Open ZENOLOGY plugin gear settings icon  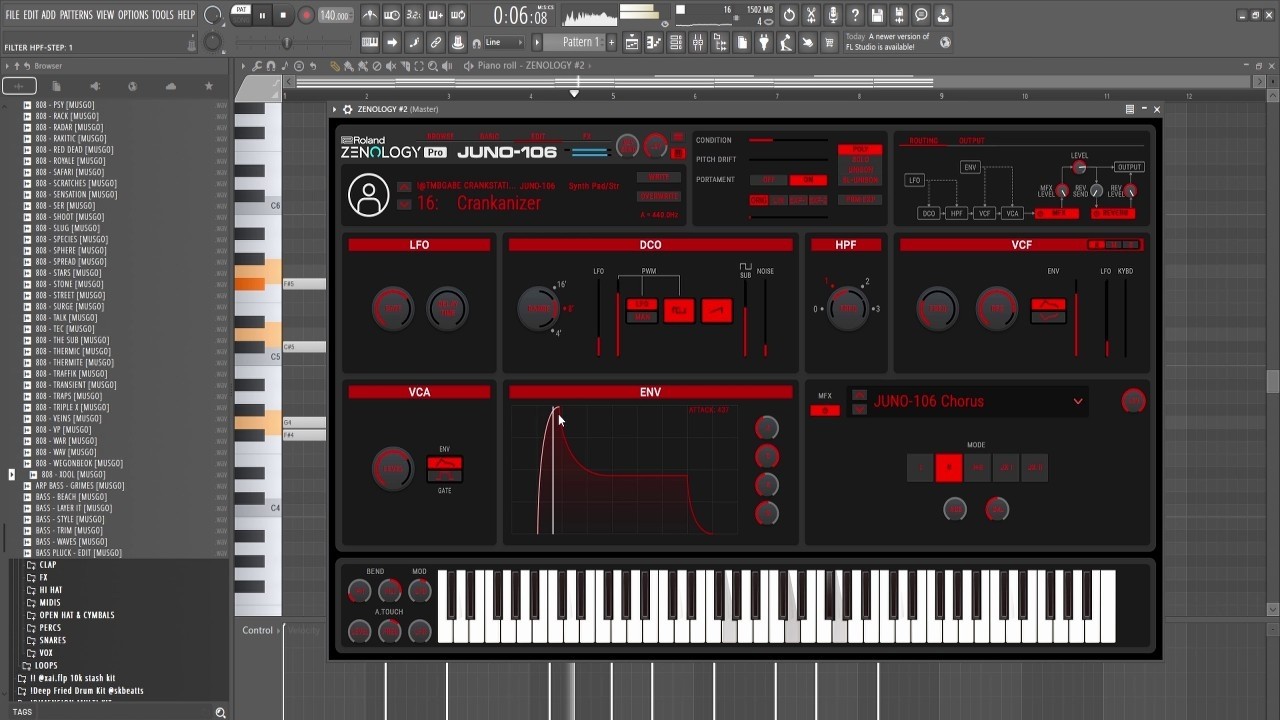(347, 109)
